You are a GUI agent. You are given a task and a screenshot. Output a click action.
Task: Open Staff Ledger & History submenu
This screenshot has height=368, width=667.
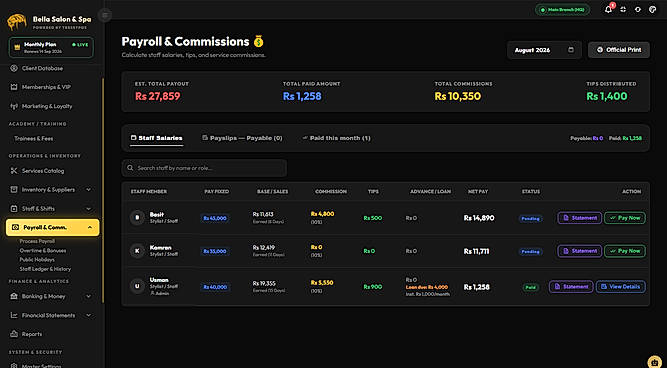[x=45, y=269]
